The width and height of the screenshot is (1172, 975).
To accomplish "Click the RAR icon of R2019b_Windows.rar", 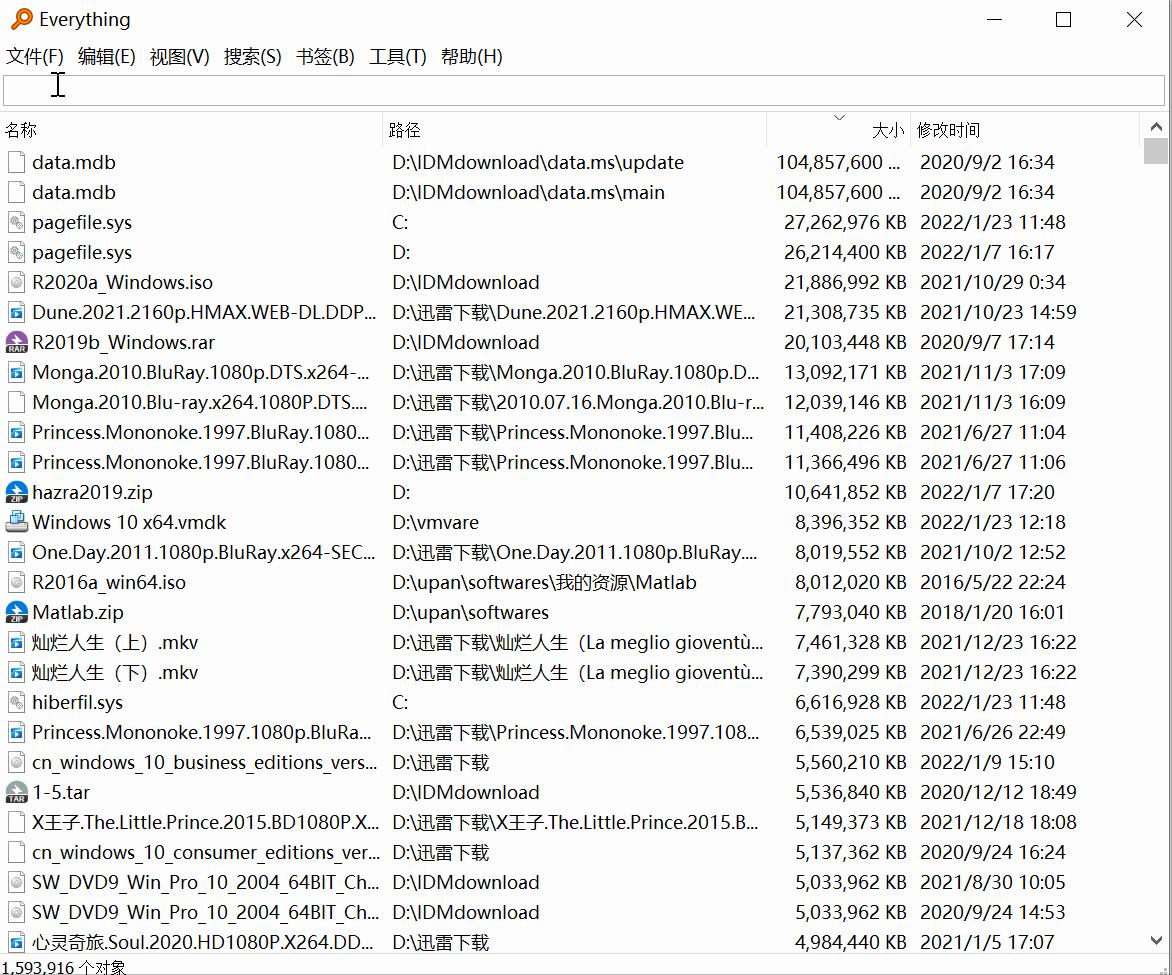I will point(16,342).
